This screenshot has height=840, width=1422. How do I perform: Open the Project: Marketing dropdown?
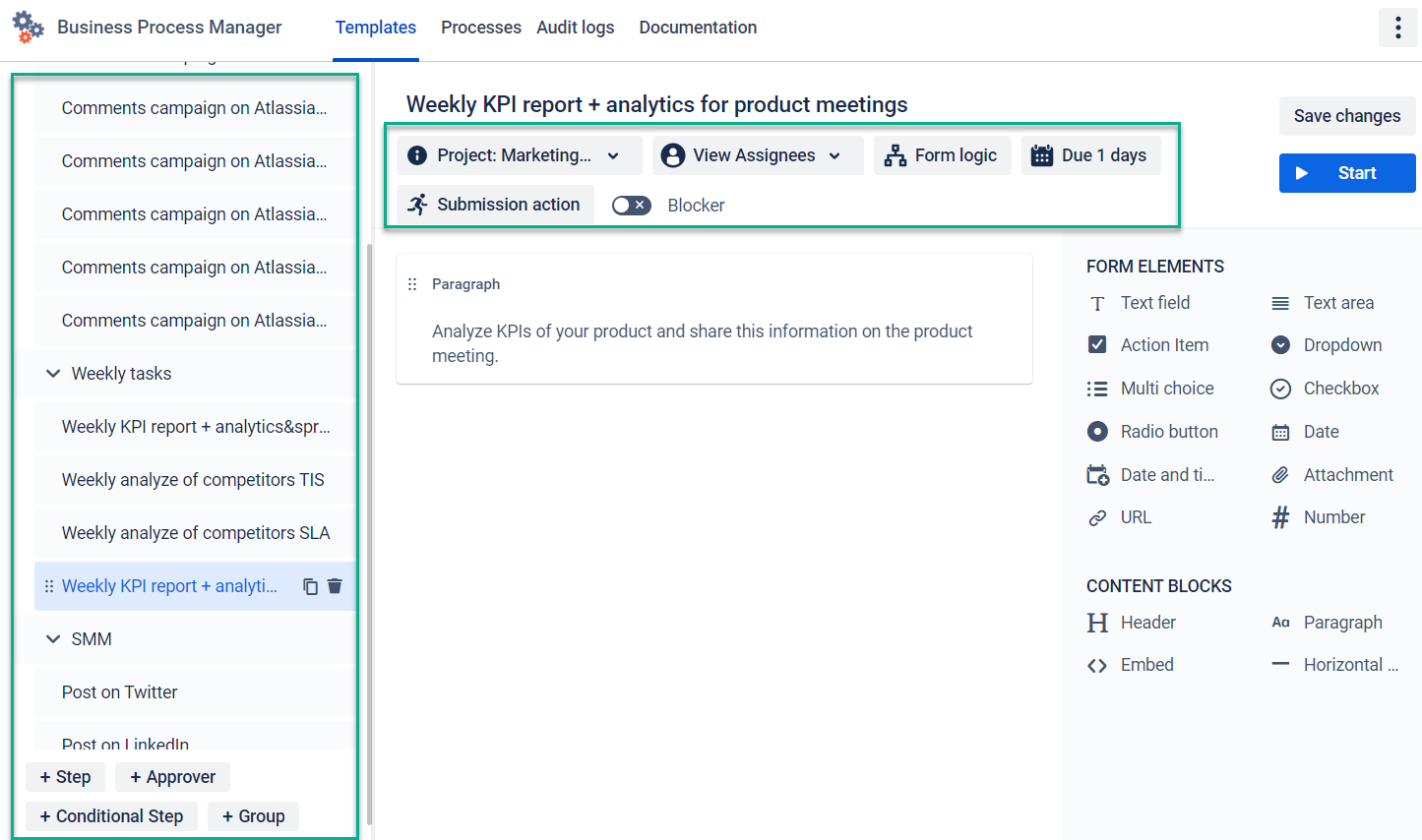pyautogui.click(x=520, y=155)
